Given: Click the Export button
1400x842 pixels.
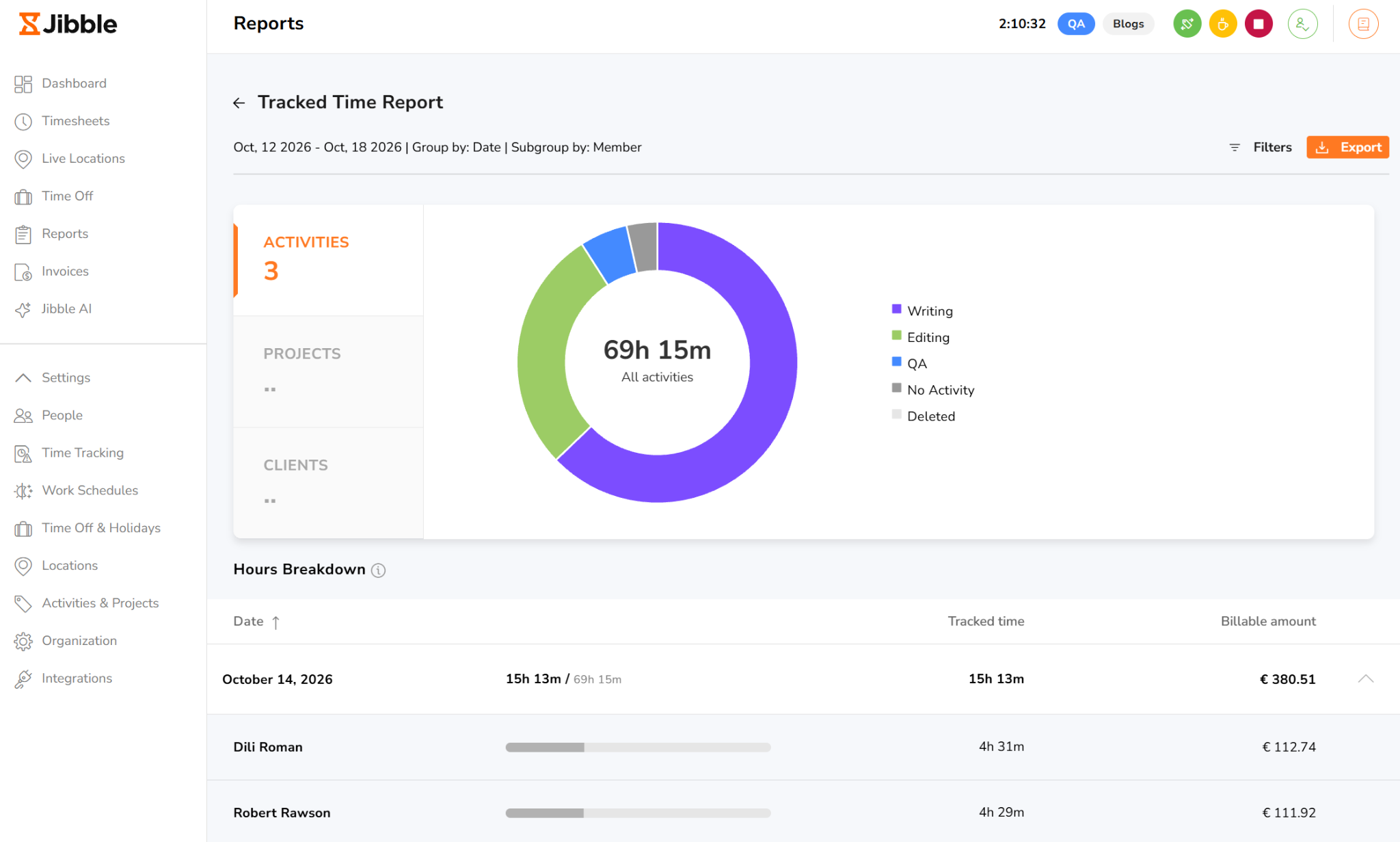Looking at the screenshot, I should [x=1347, y=147].
